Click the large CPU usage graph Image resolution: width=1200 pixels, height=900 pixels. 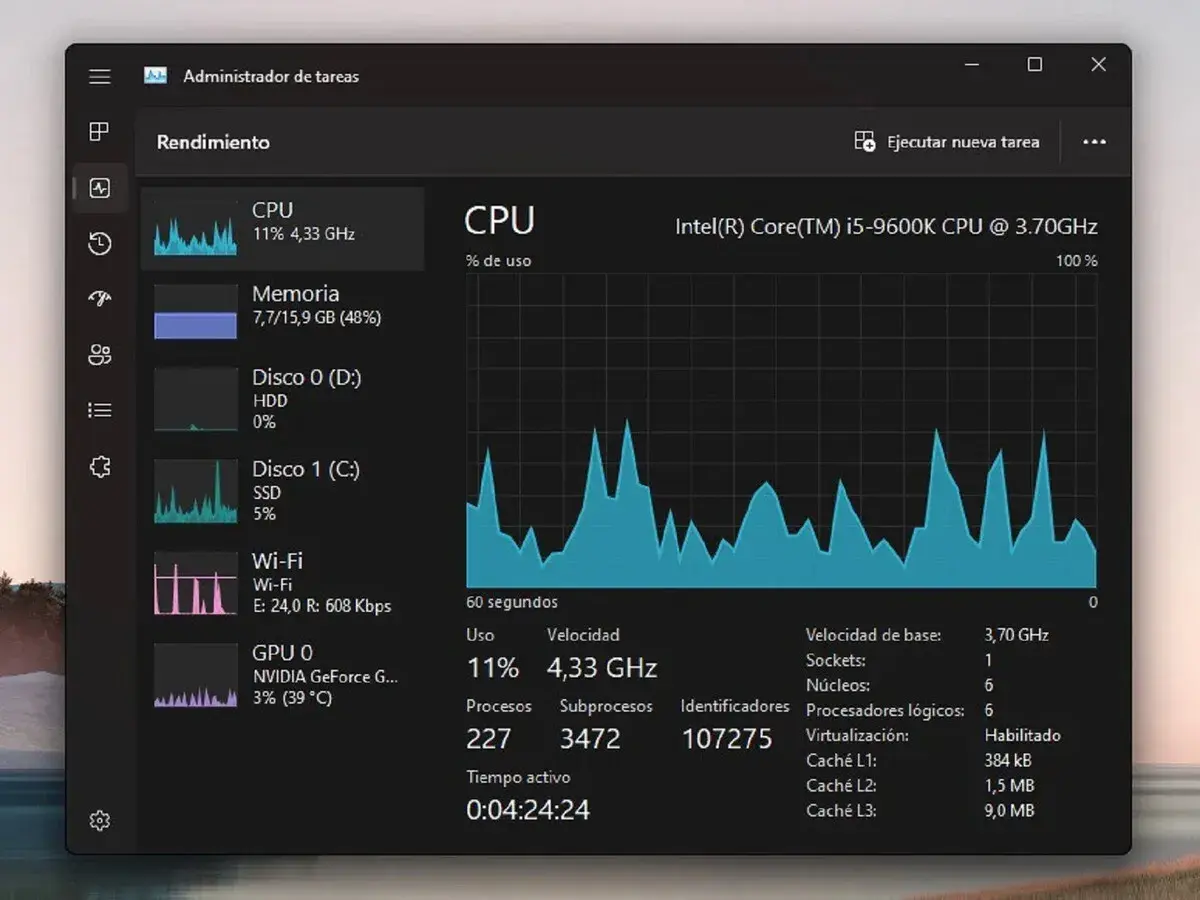(781, 431)
